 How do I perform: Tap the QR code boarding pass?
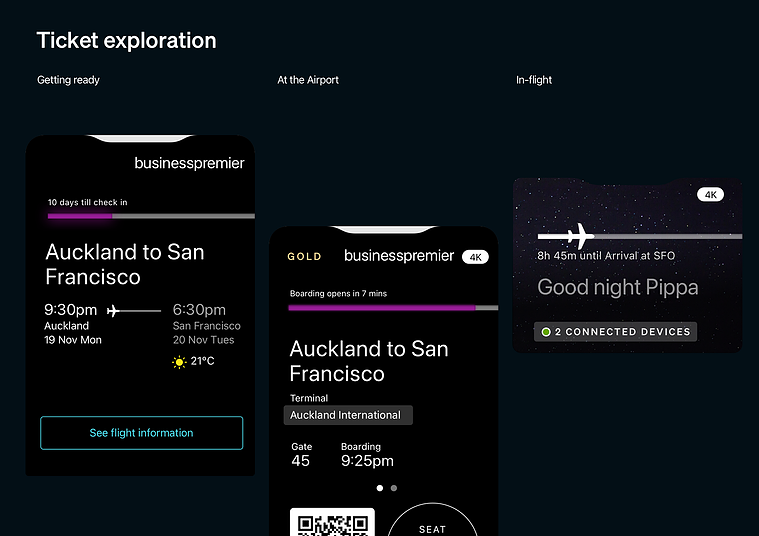coord(332,522)
